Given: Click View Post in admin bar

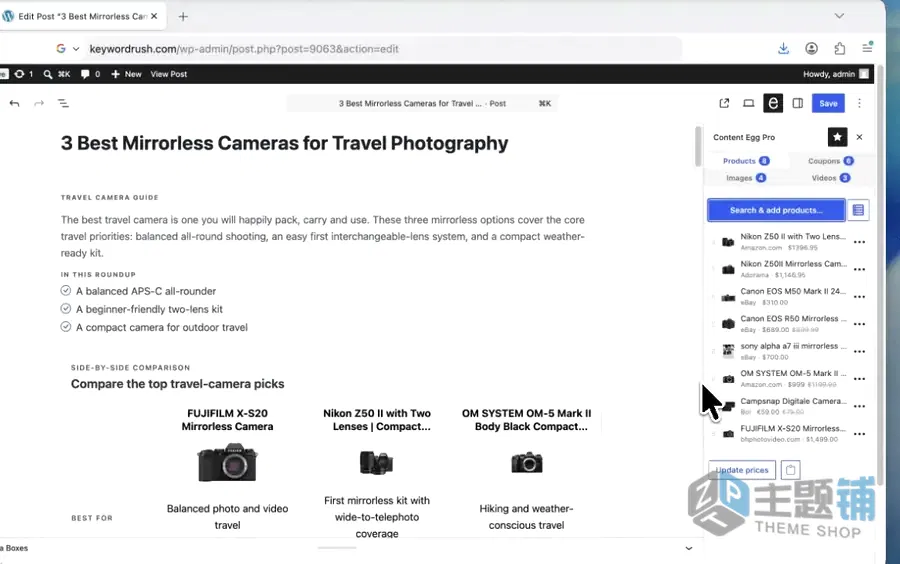Looking at the screenshot, I should point(169,74).
